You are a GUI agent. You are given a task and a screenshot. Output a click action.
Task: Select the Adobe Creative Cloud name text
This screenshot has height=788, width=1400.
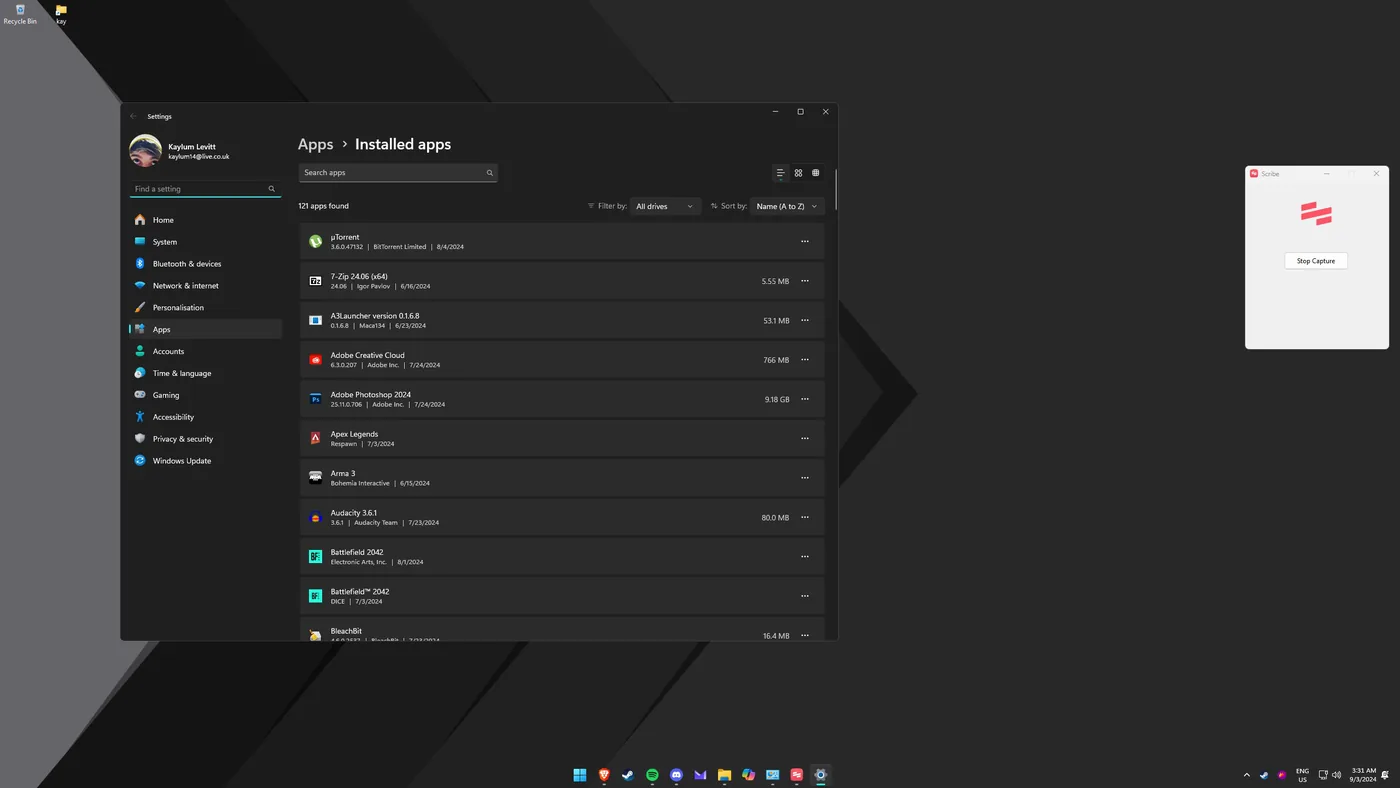point(368,355)
